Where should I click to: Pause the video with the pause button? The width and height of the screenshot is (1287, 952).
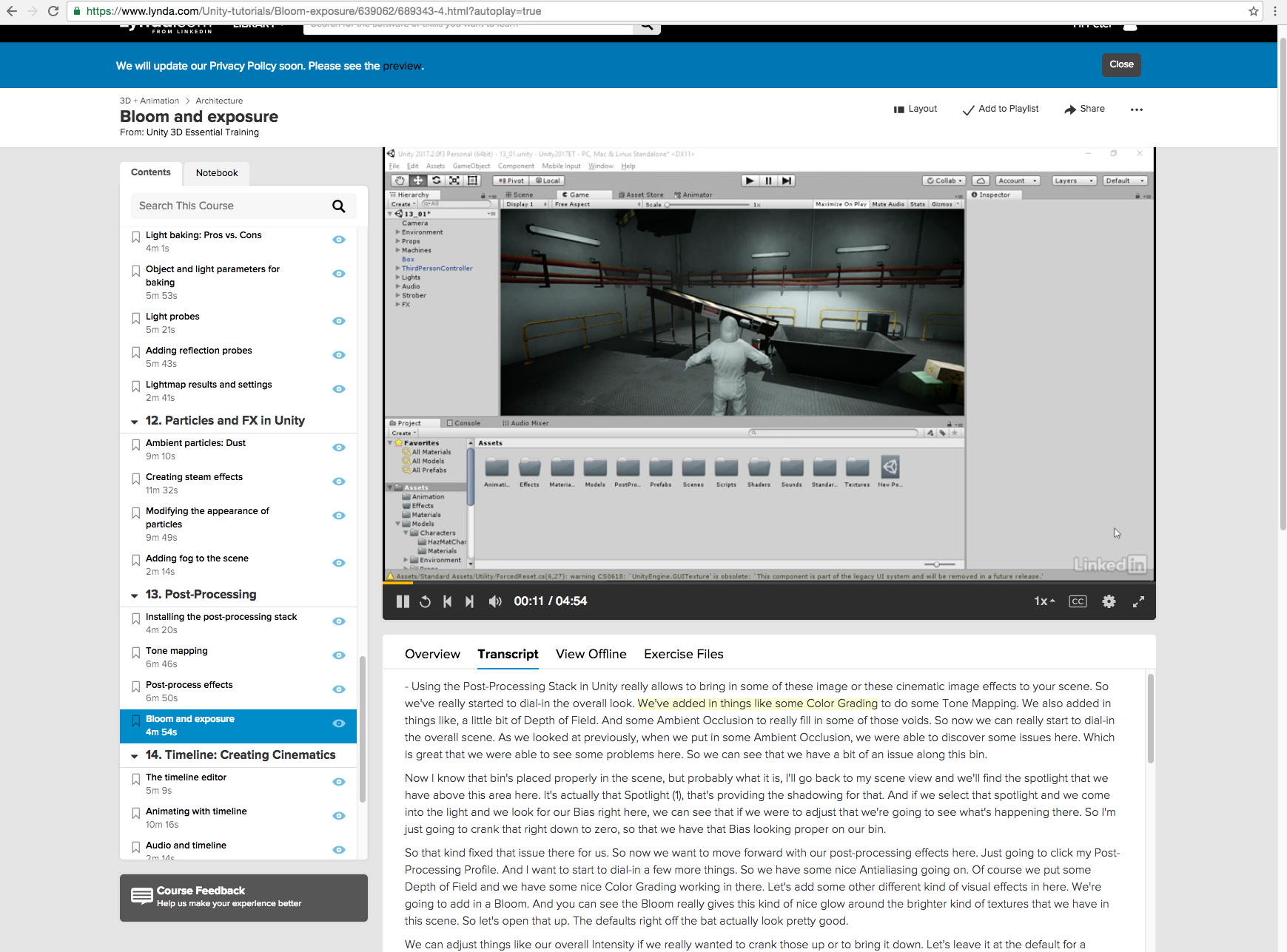(403, 601)
